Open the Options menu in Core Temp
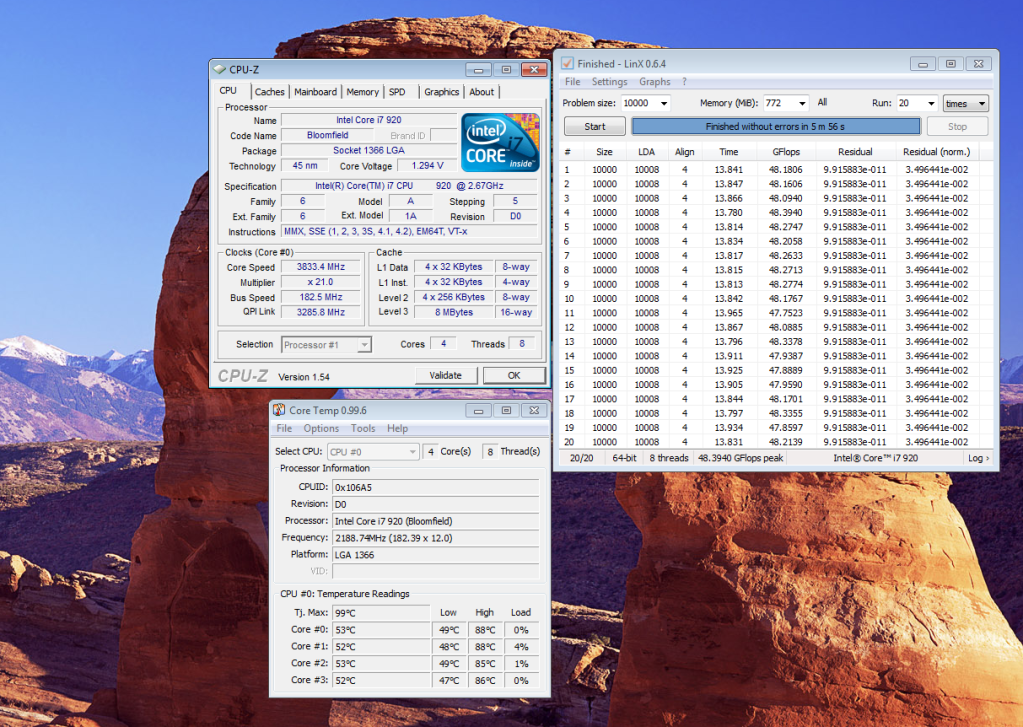Screen dimensions: 1023x727 click(321, 428)
